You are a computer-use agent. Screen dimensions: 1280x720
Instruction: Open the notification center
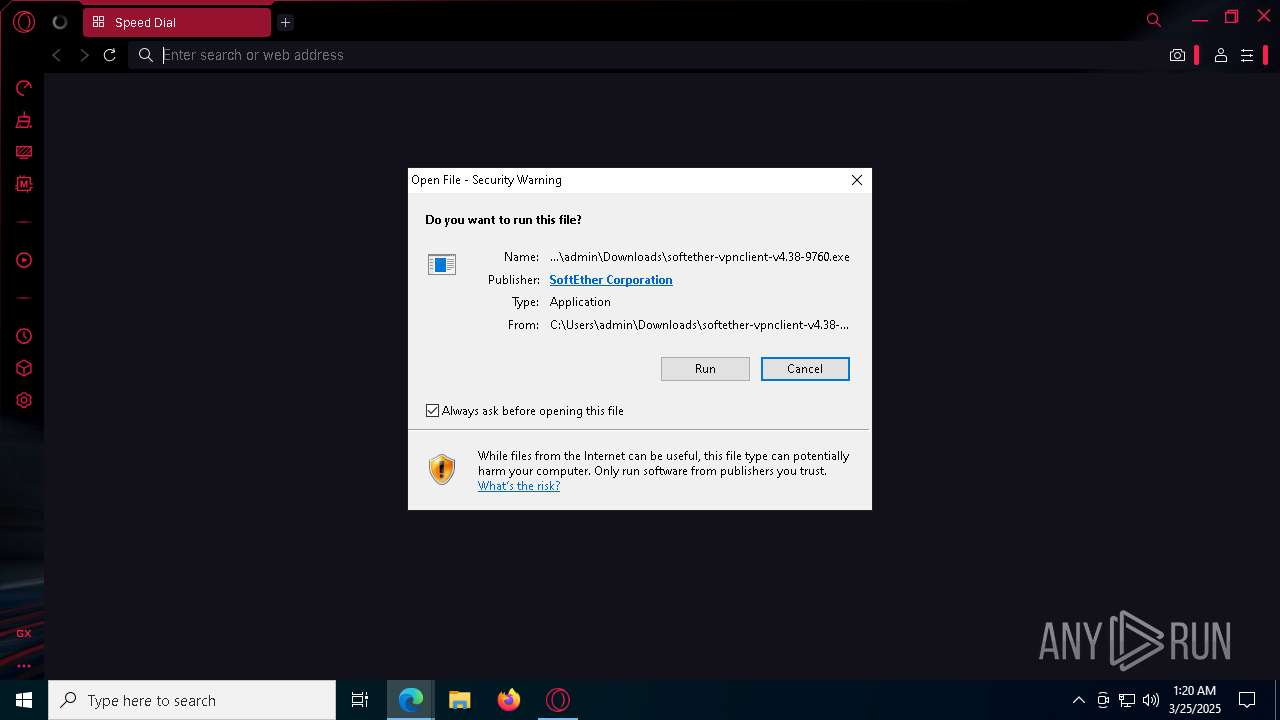1247,700
